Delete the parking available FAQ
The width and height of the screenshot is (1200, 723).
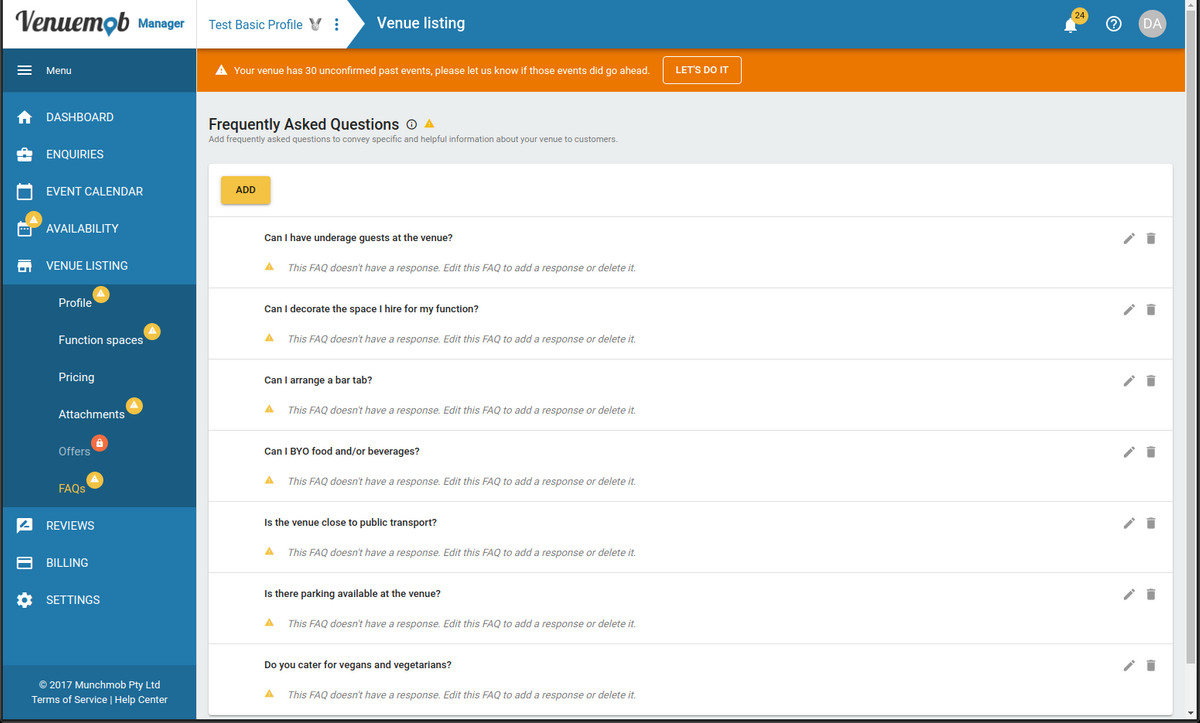[1150, 594]
